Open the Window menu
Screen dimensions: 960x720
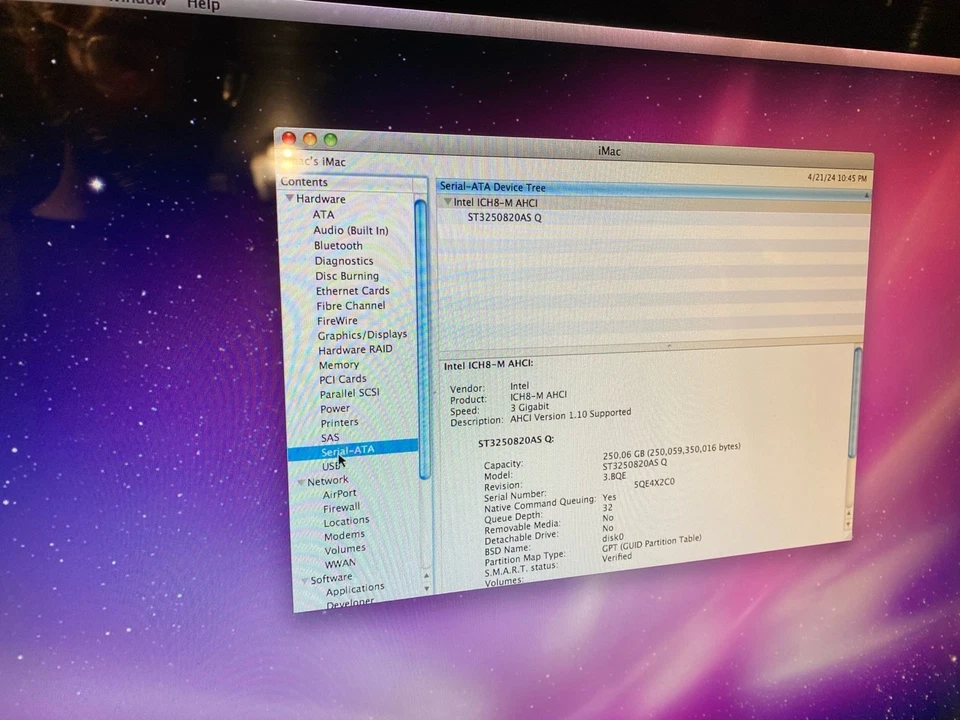[x=137, y=4]
